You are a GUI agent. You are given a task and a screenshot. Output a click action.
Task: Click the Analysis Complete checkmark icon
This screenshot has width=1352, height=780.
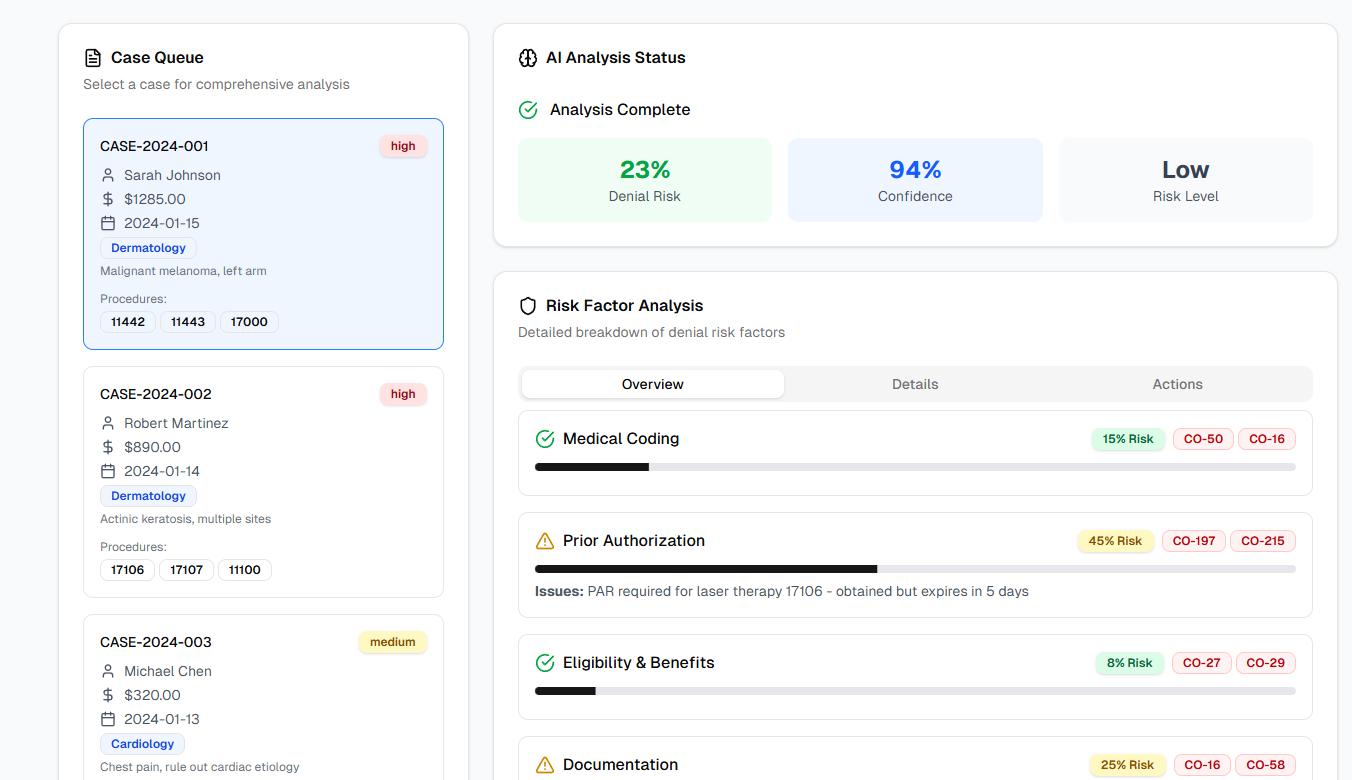click(x=529, y=110)
